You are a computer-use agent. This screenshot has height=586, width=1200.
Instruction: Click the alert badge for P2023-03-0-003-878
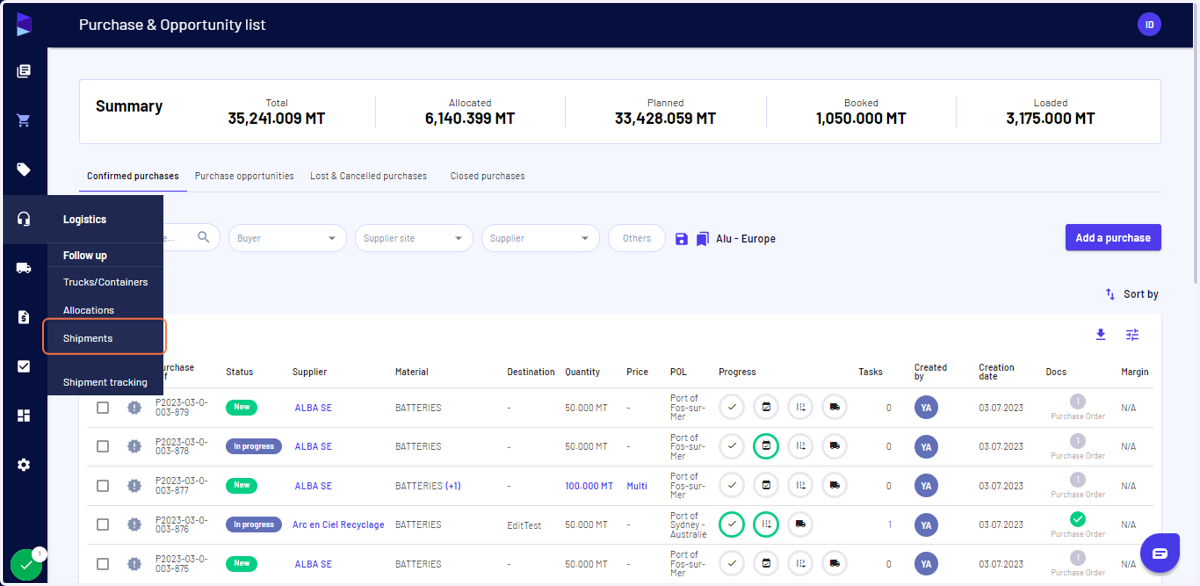click(135, 446)
